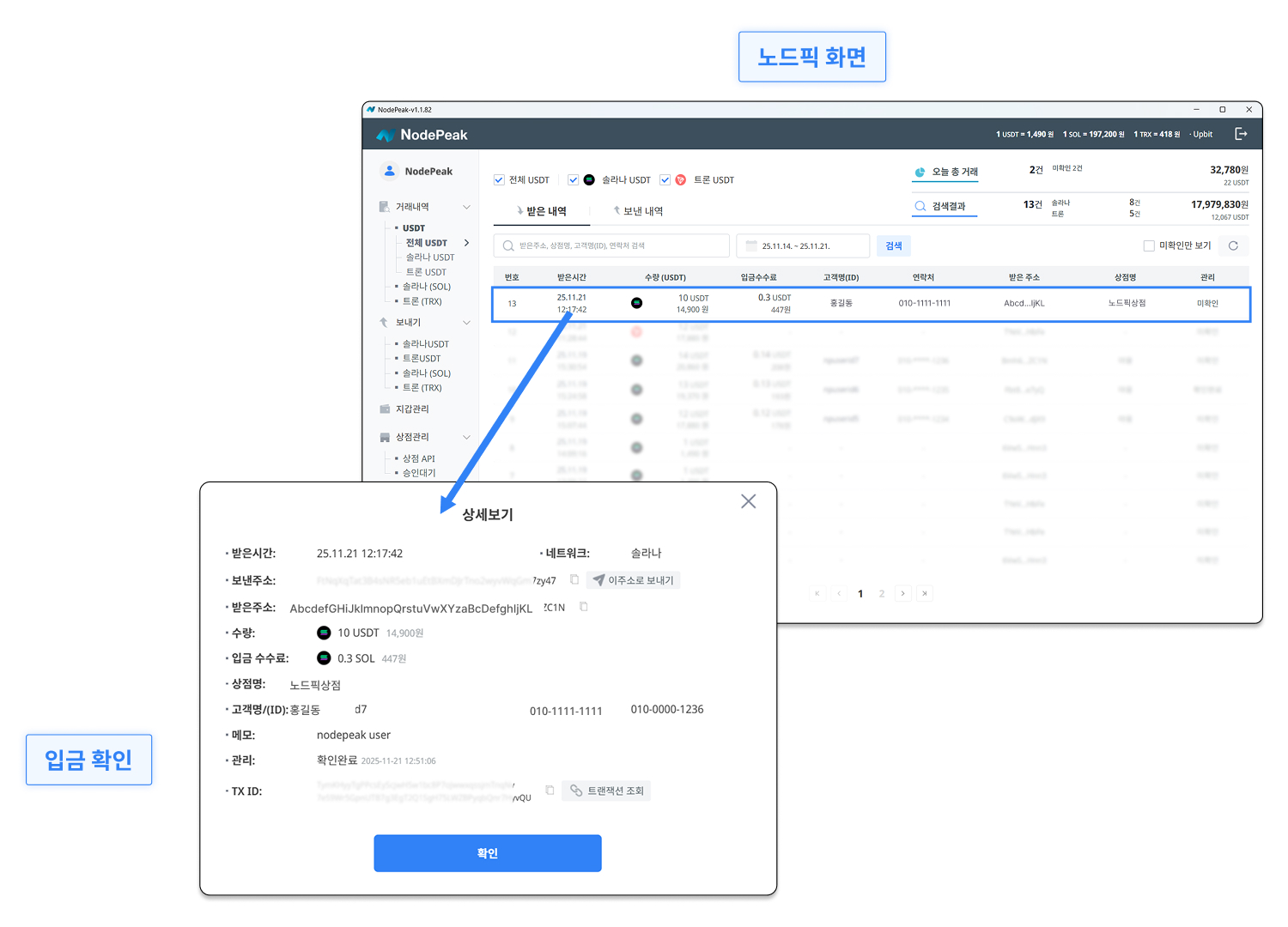Close the 상세보기 dialog with the X icon

(748, 501)
